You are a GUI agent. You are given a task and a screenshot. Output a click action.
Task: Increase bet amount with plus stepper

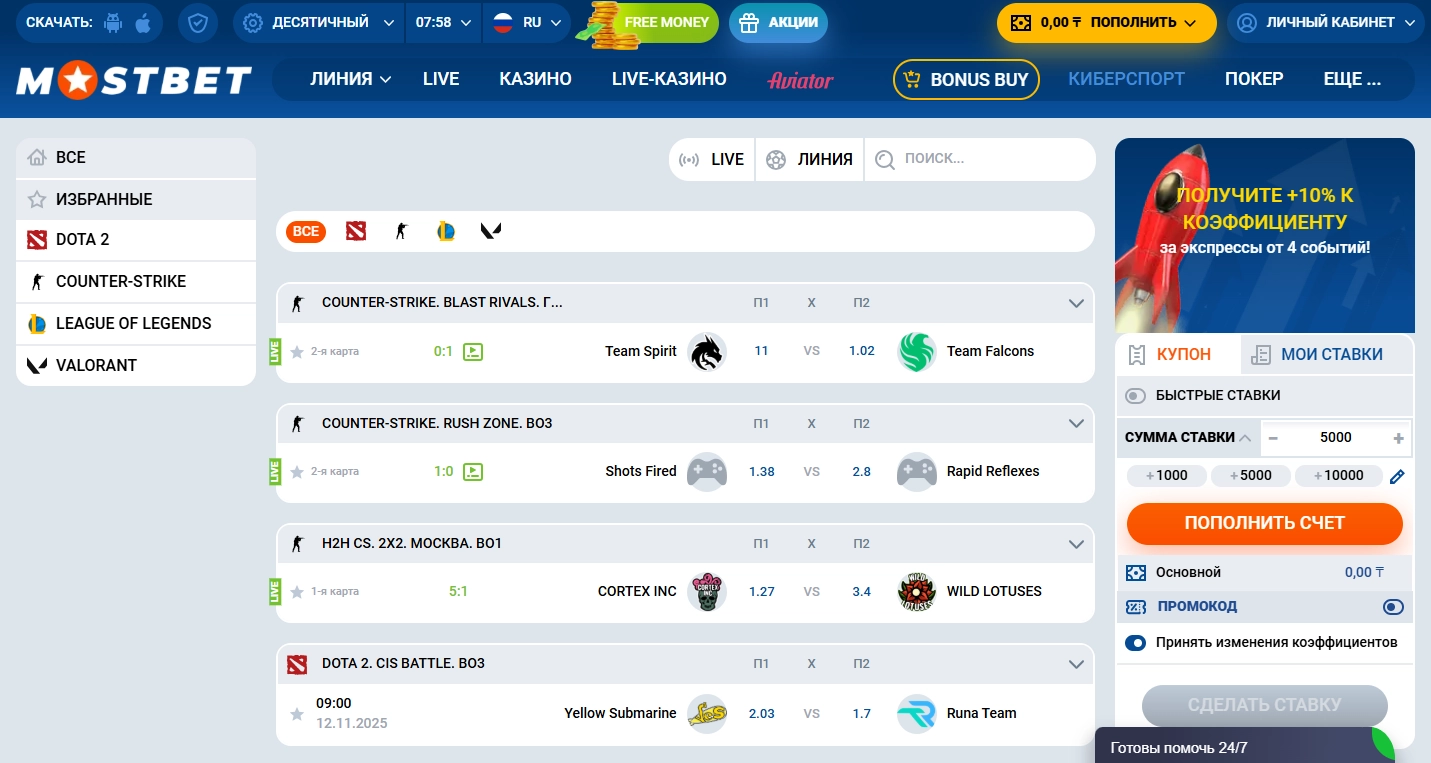1398,438
